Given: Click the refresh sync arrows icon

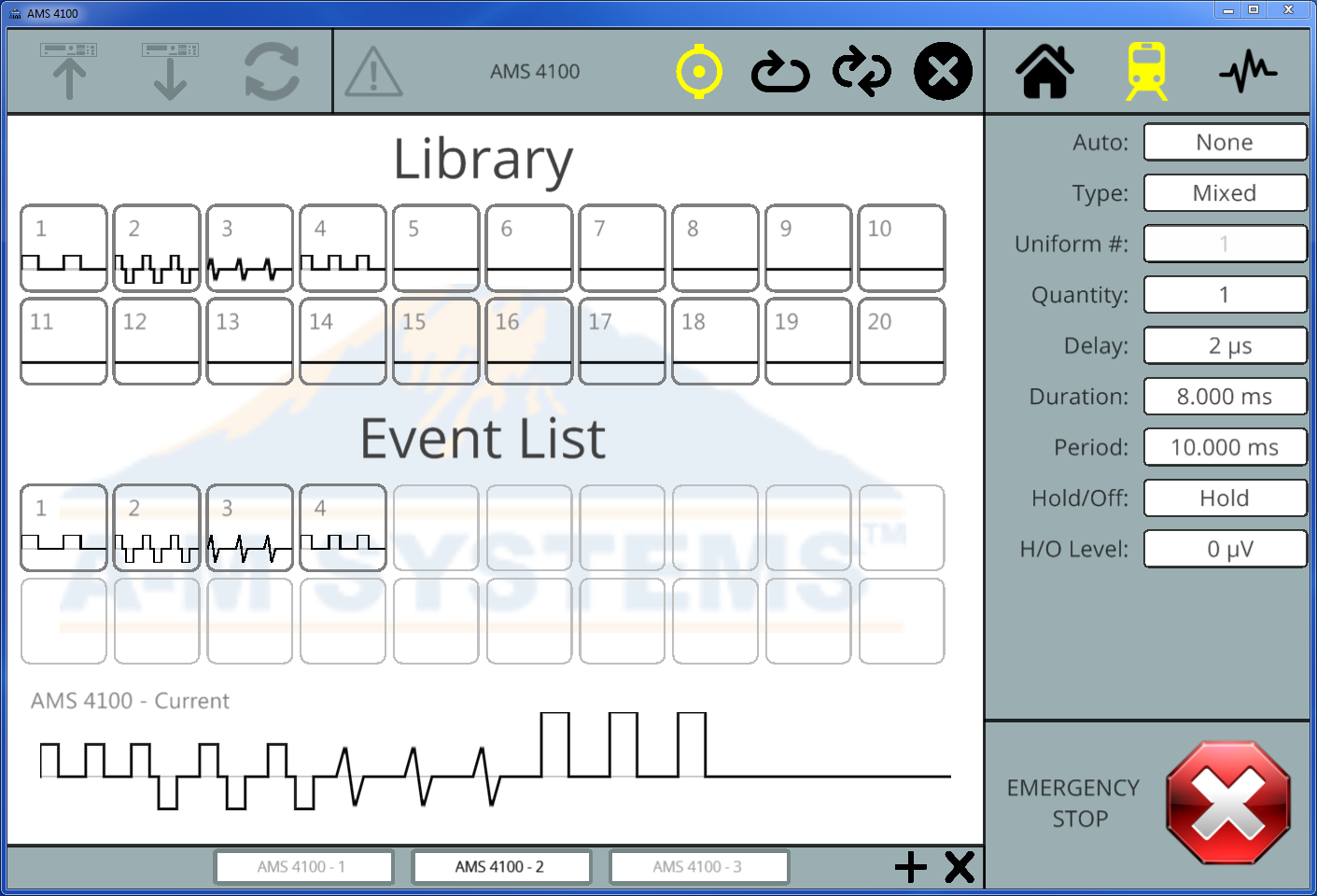Looking at the screenshot, I should click(x=272, y=72).
